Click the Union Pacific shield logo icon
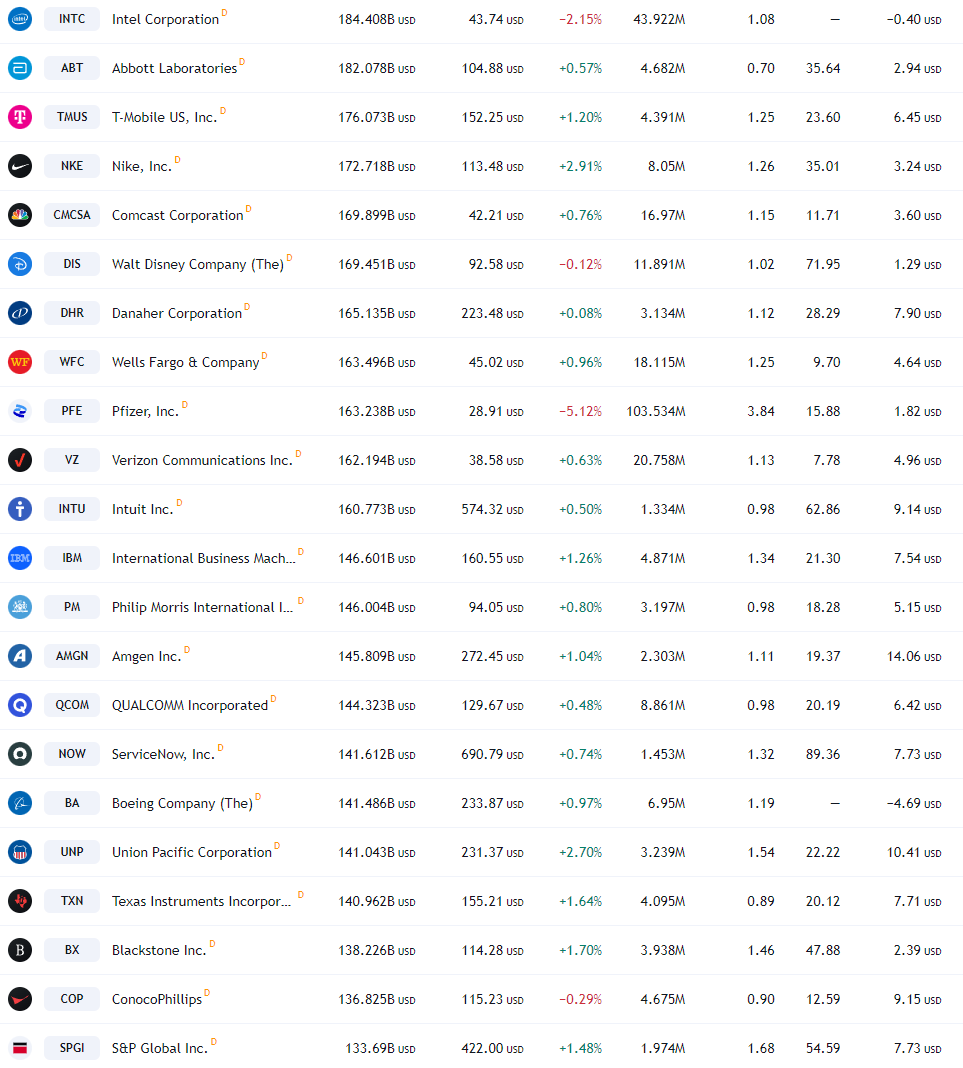 point(20,852)
